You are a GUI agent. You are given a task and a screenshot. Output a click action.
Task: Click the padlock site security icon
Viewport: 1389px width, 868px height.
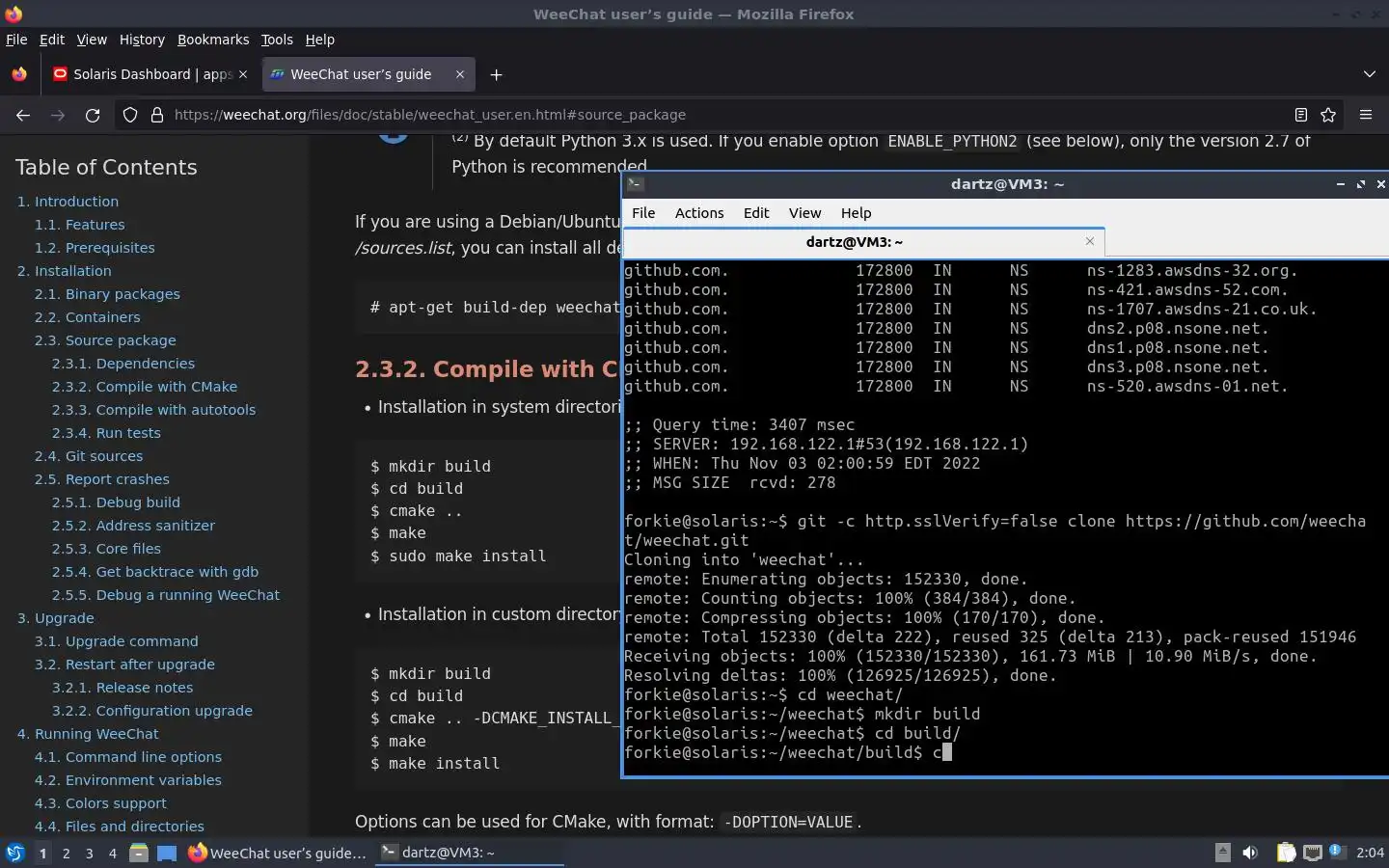(157, 115)
